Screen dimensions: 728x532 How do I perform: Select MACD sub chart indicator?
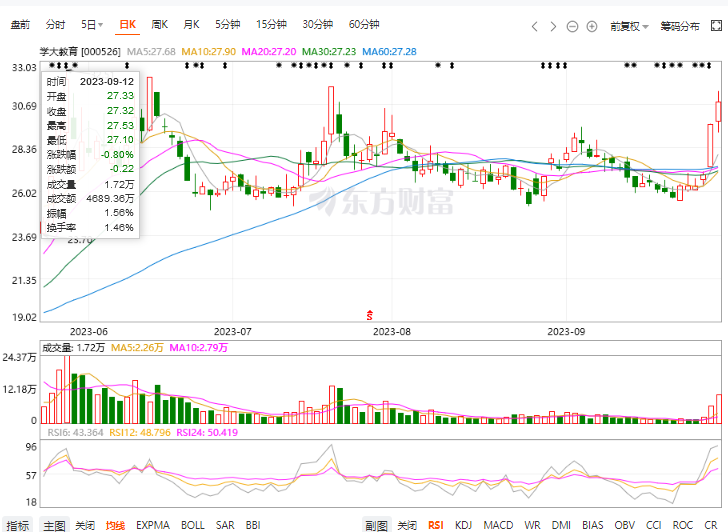pyautogui.click(x=498, y=525)
